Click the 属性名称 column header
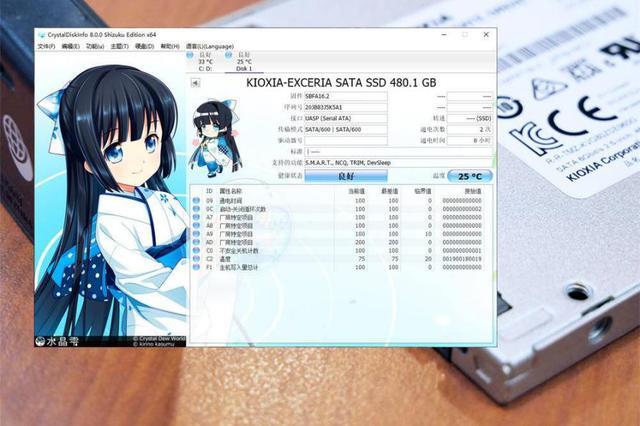Viewport: 640px width, 426px height. 231,191
